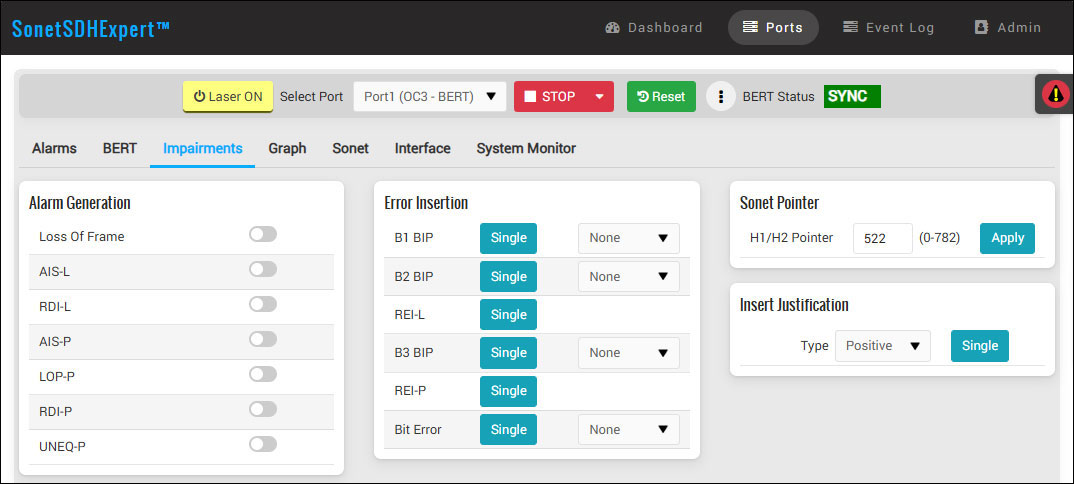
Task: Click the H1/H2 Pointer value field
Action: [883, 238]
